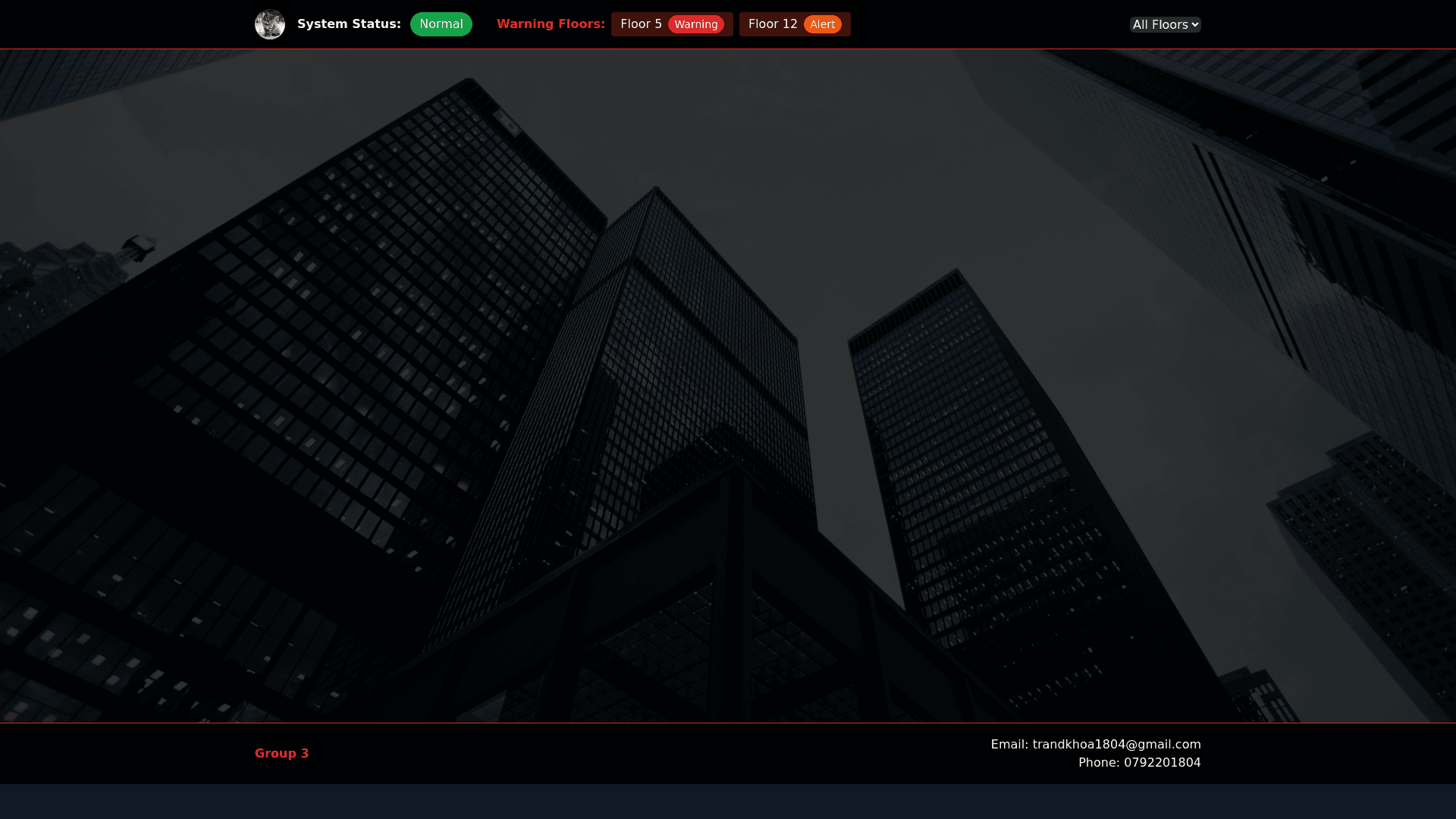Select the Floor 5 warning chip
Image resolution: width=1456 pixels, height=819 pixels.
click(x=671, y=24)
